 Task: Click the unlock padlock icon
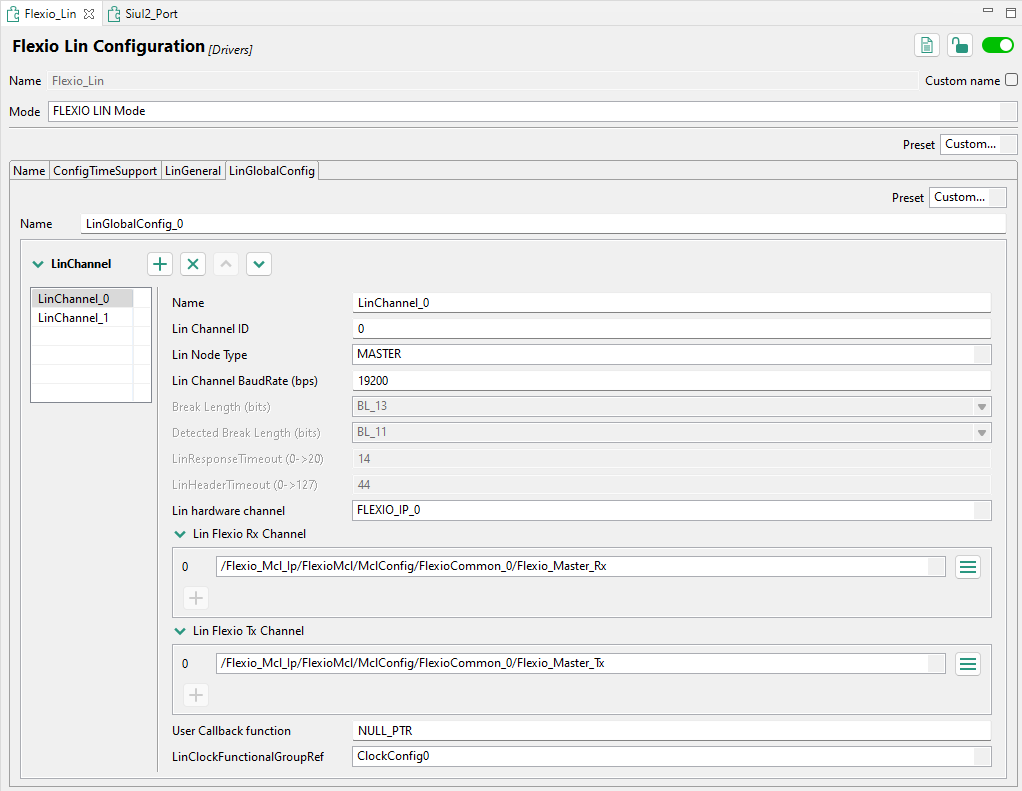[960, 45]
